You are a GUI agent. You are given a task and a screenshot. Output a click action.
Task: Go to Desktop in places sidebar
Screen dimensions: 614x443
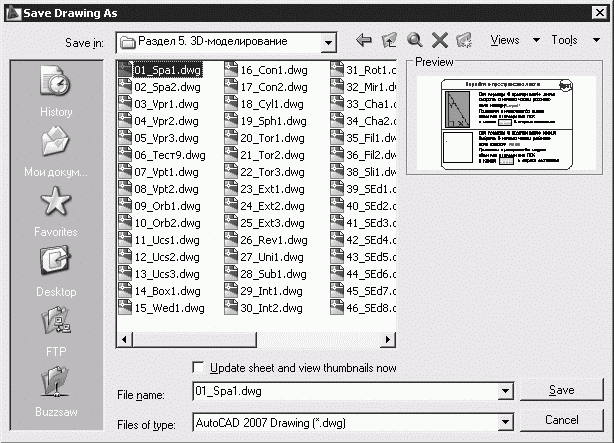point(56,271)
